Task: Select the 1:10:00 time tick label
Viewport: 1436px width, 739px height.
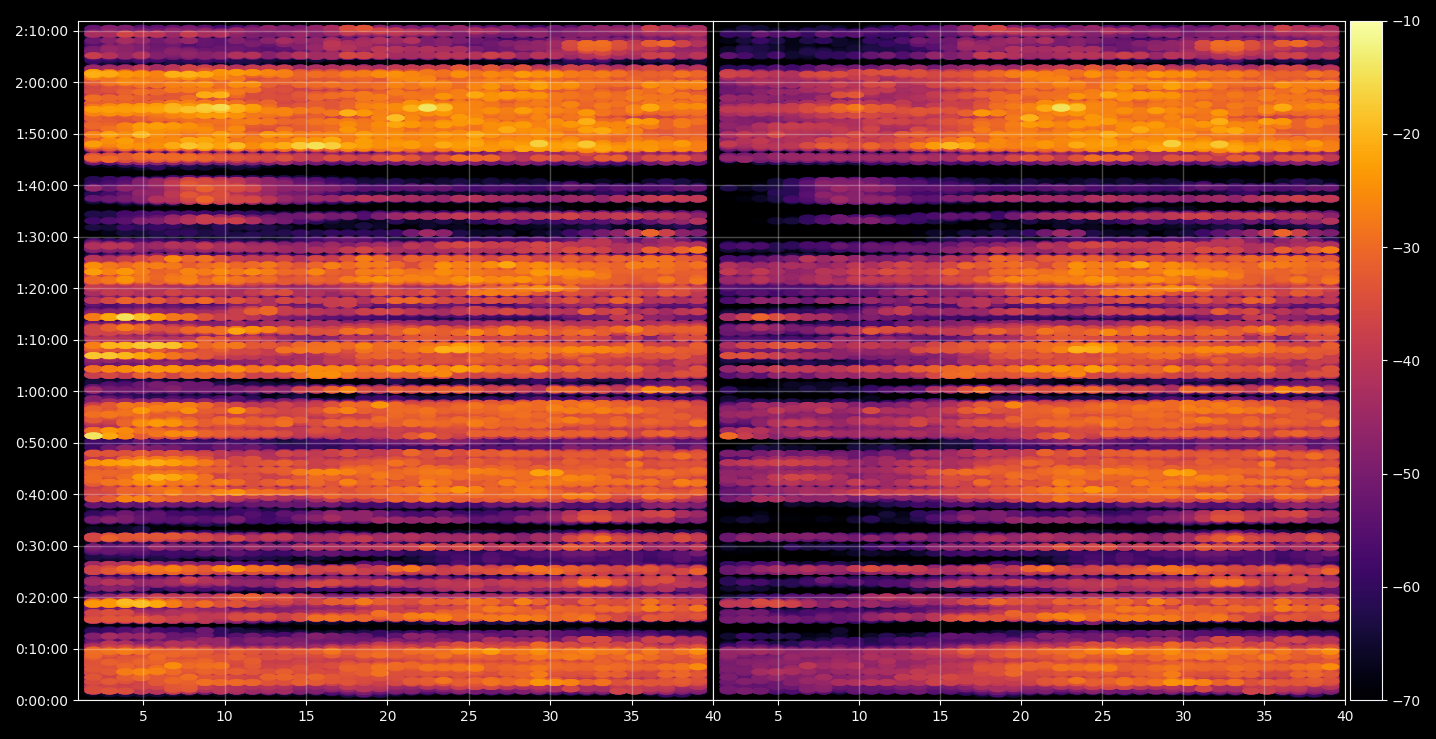Action: tap(41, 340)
